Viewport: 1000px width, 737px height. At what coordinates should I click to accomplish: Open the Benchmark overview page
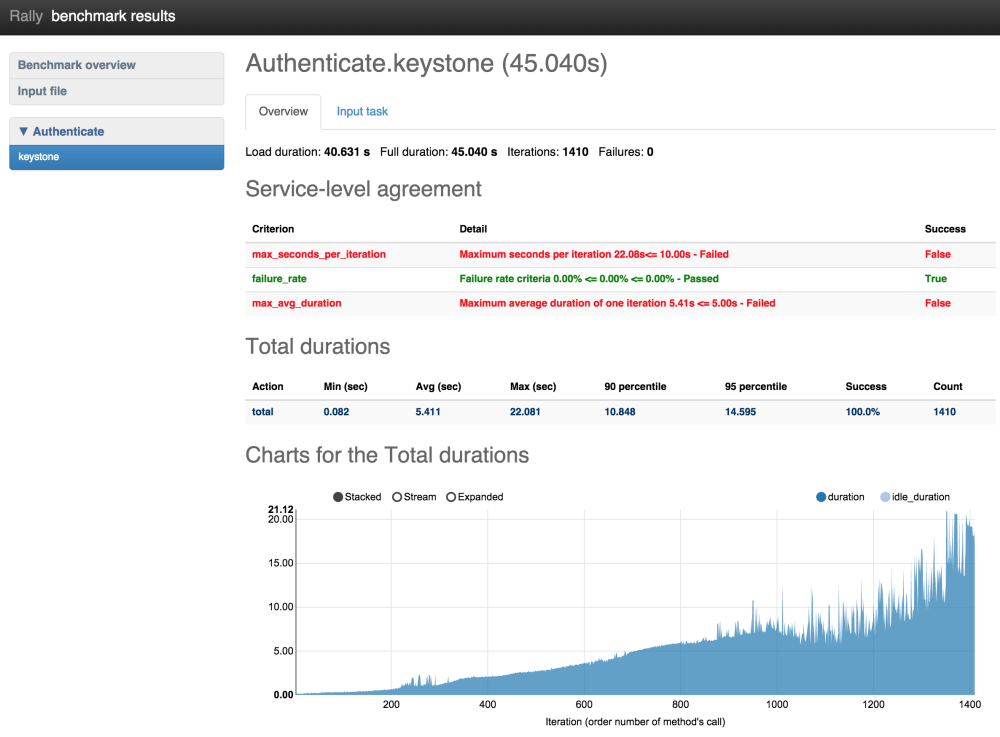(77, 65)
